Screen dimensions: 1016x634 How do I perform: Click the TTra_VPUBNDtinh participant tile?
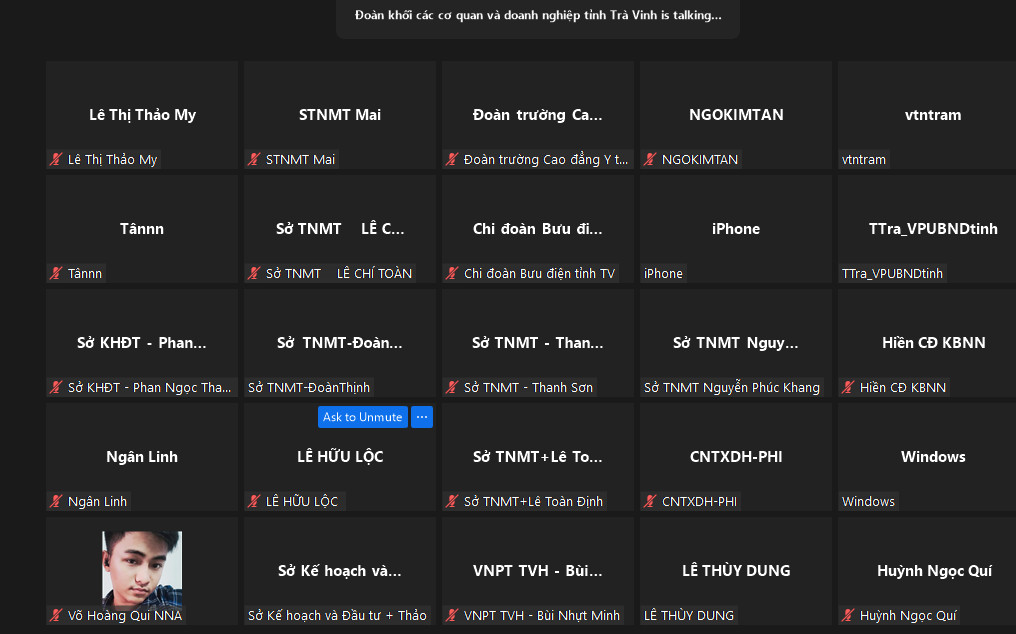pyautogui.click(x=932, y=229)
